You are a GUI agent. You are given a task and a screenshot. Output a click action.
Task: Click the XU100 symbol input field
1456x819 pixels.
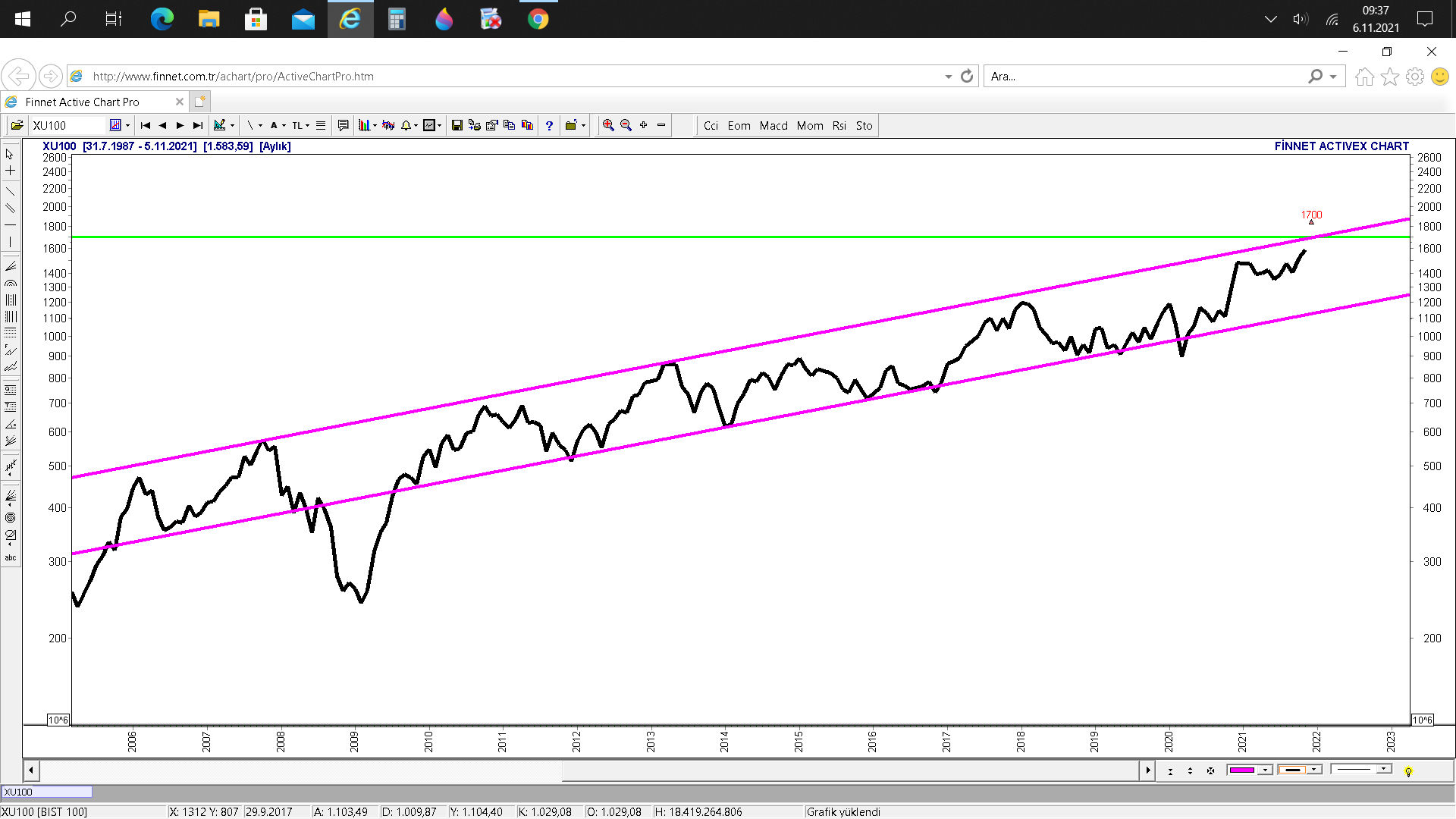click(68, 126)
